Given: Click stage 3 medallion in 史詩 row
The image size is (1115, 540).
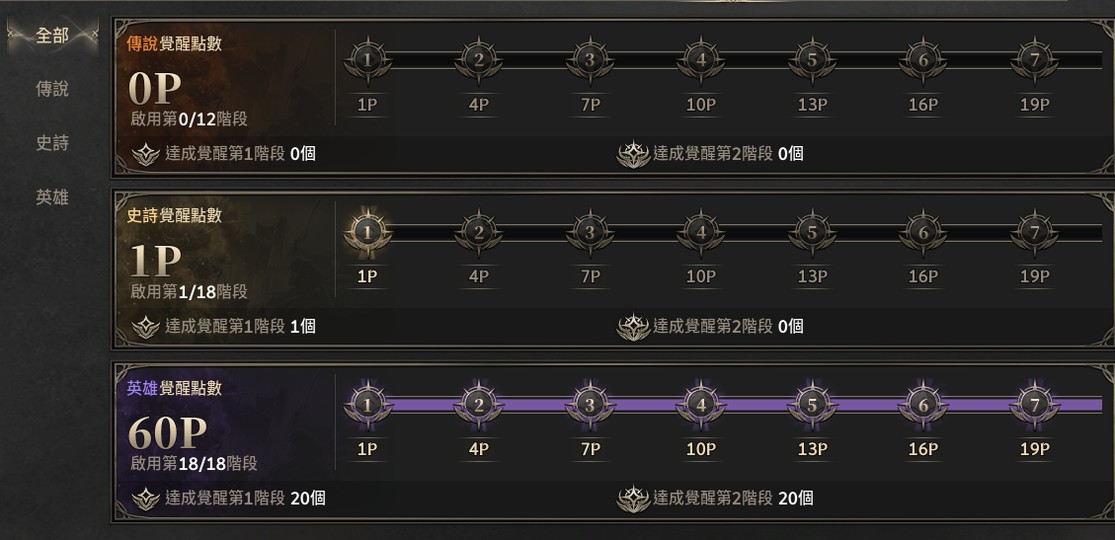Looking at the screenshot, I should tap(590, 233).
